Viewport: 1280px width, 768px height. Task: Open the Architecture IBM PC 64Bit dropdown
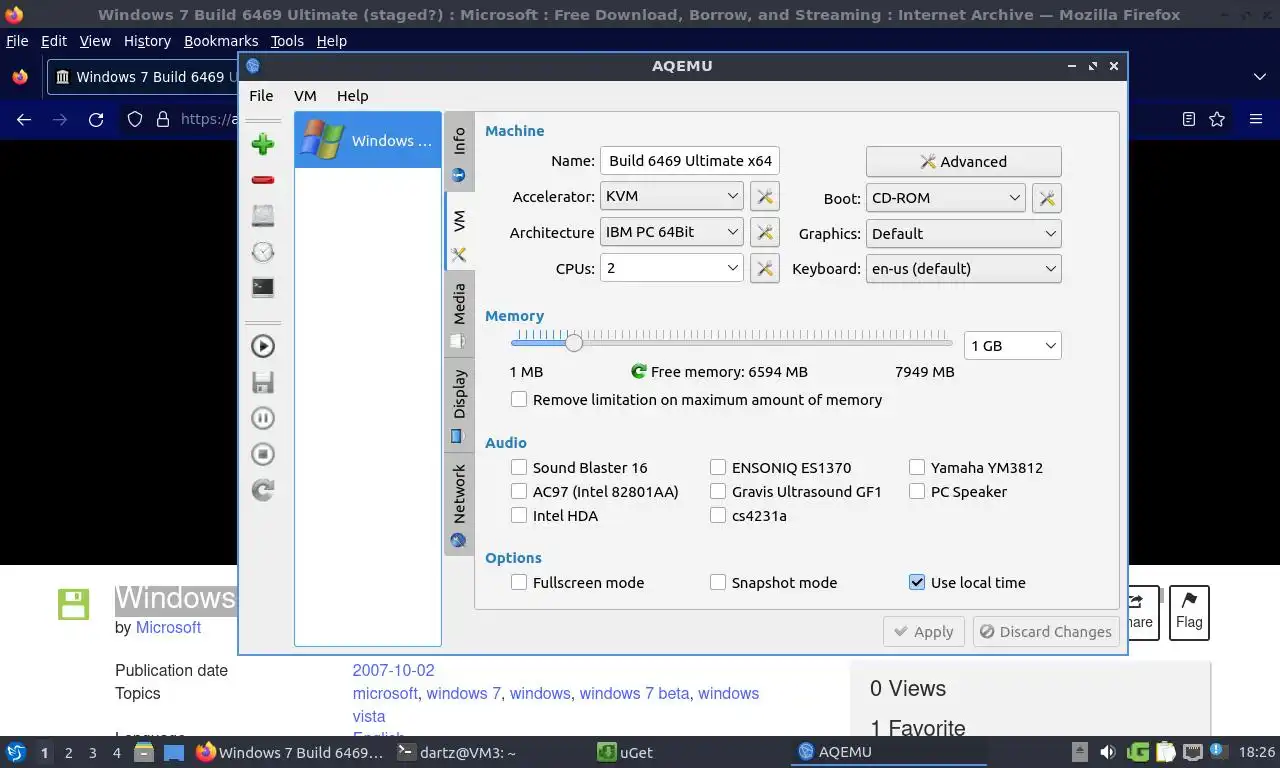click(x=672, y=232)
